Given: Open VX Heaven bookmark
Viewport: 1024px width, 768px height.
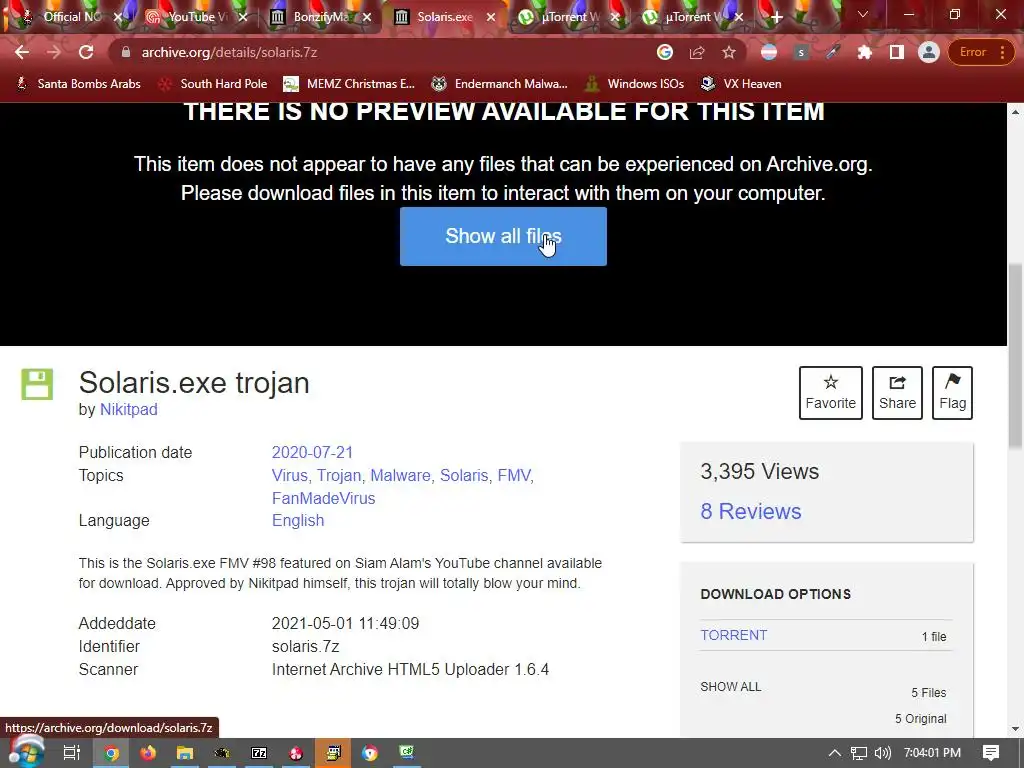Looking at the screenshot, I should pos(741,84).
